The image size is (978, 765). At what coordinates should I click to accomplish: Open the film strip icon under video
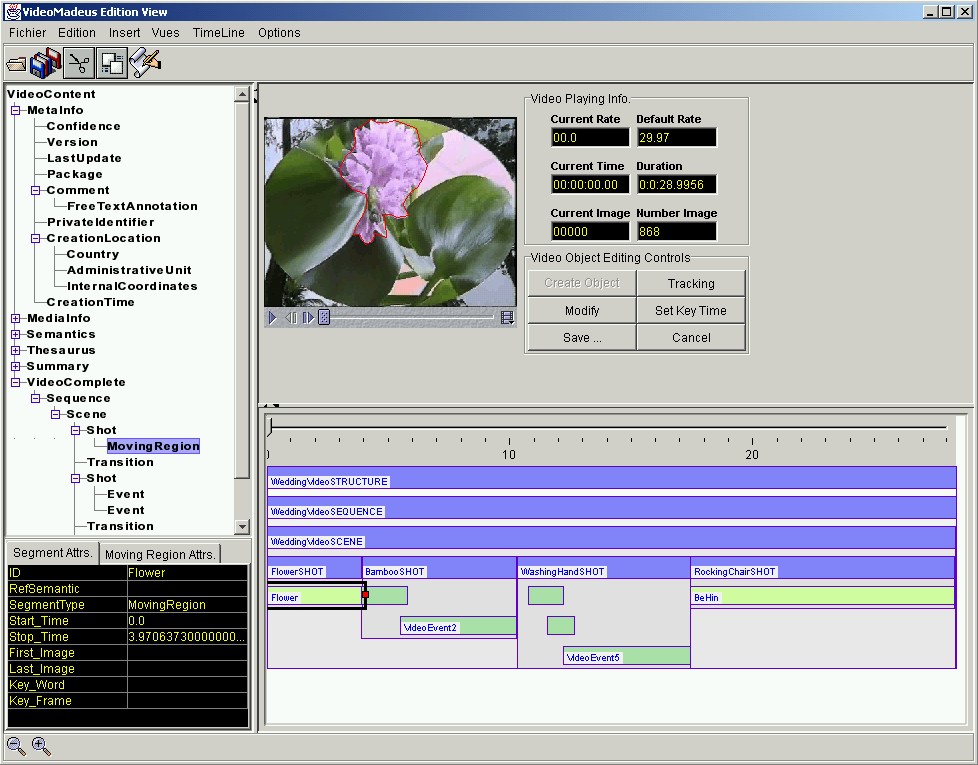(507, 318)
